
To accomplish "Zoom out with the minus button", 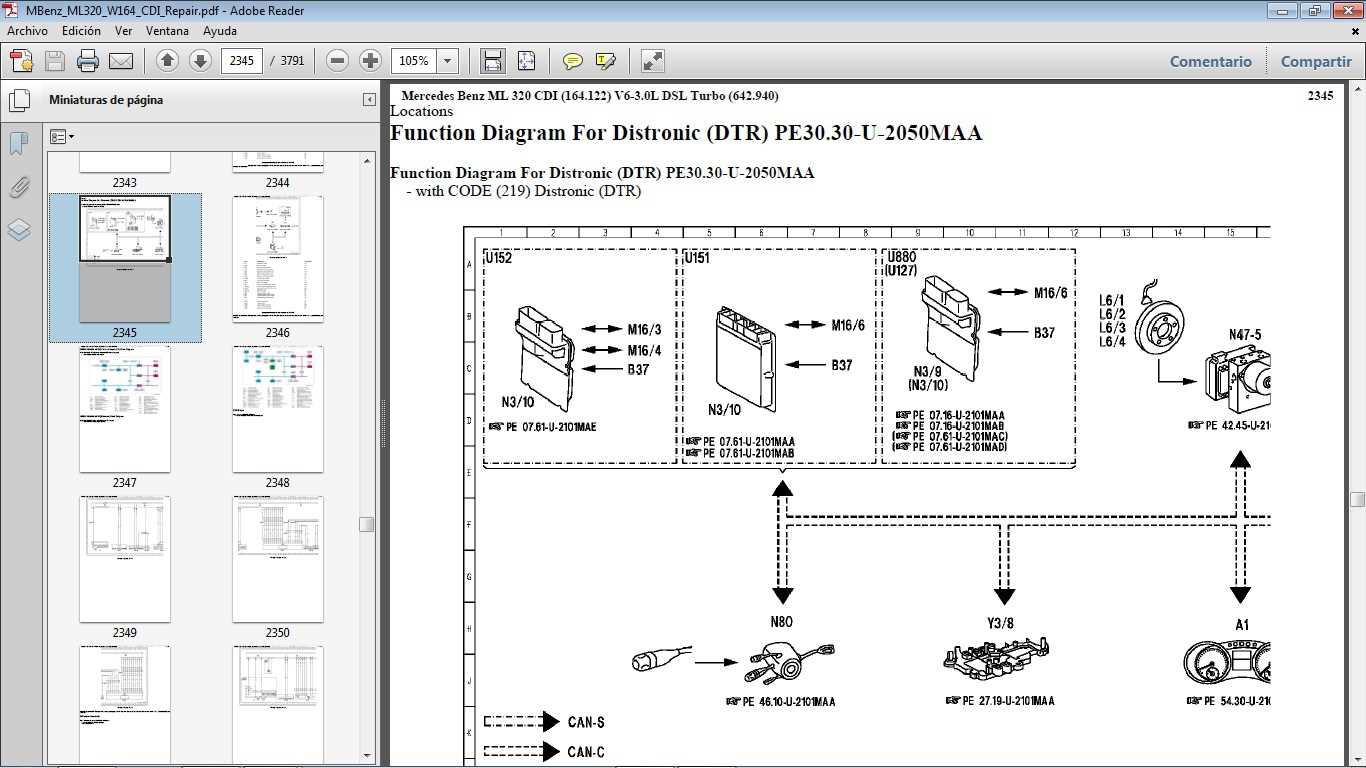I will coord(338,61).
